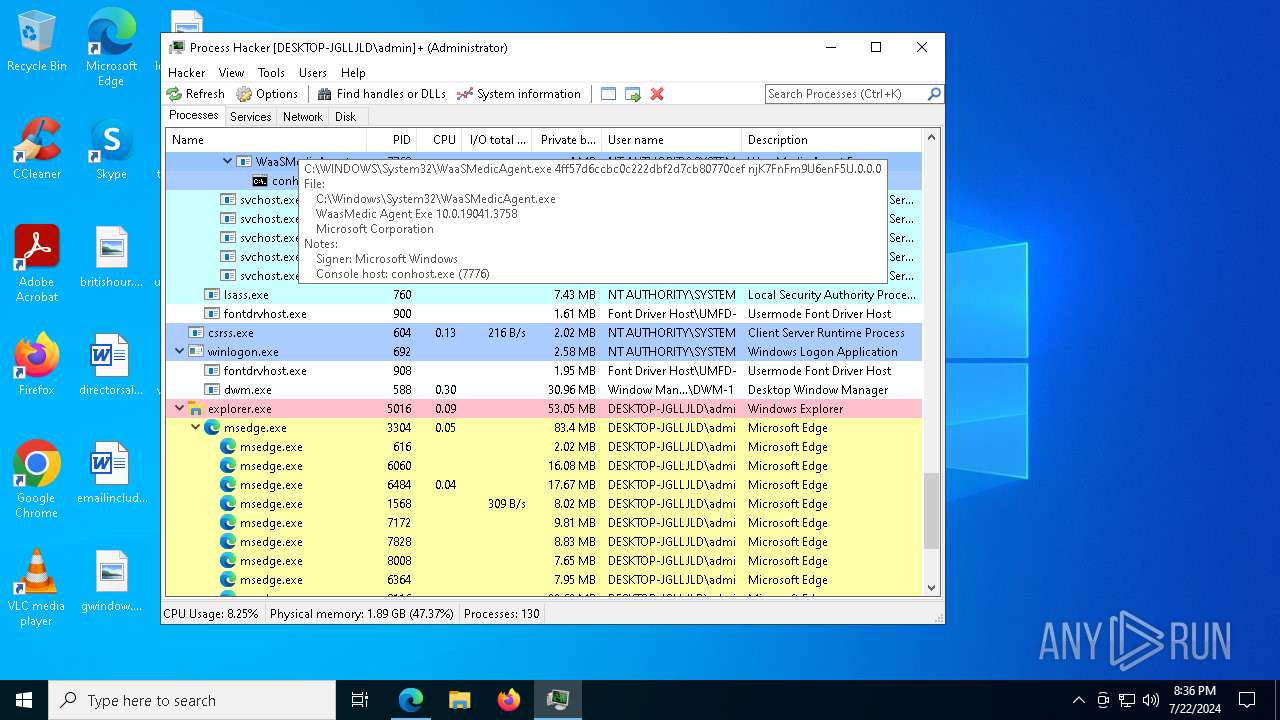Click Physical memory status bar entry
Screen dimensions: 1280x720
tap(361, 614)
